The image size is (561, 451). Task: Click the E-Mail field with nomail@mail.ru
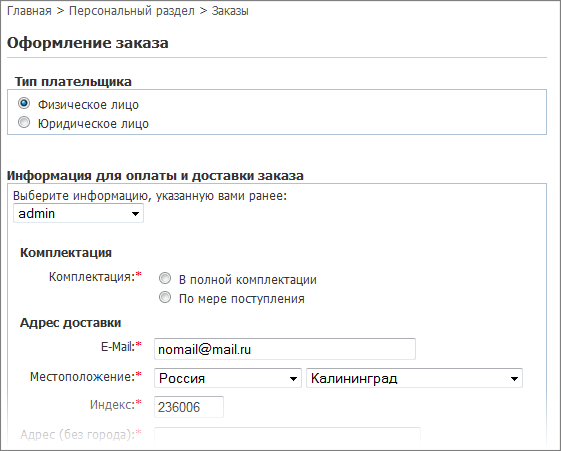tap(285, 349)
